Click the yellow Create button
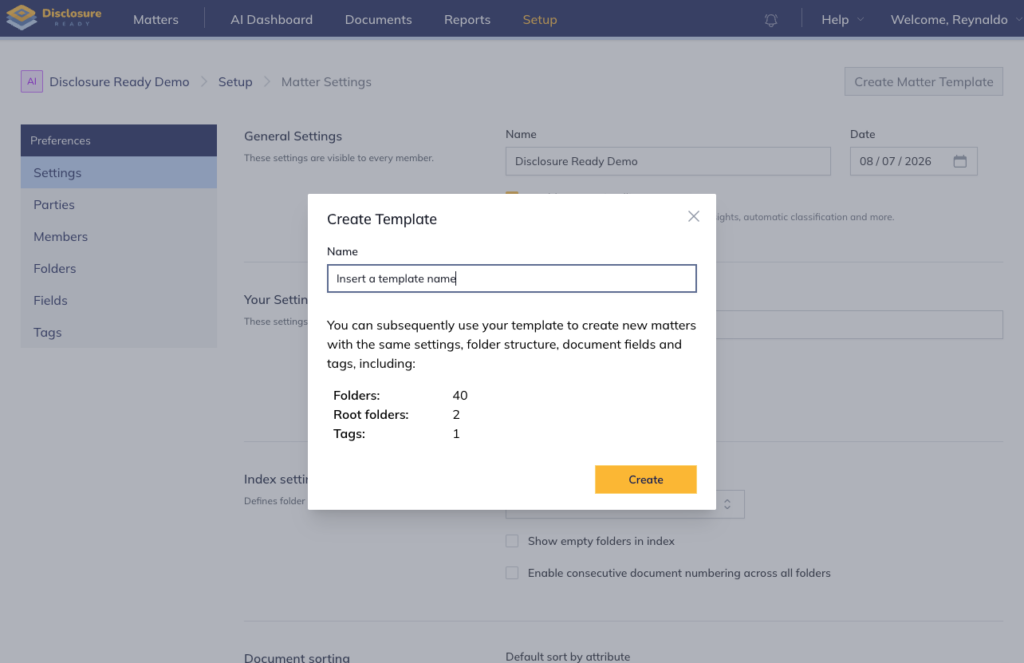 coord(645,479)
